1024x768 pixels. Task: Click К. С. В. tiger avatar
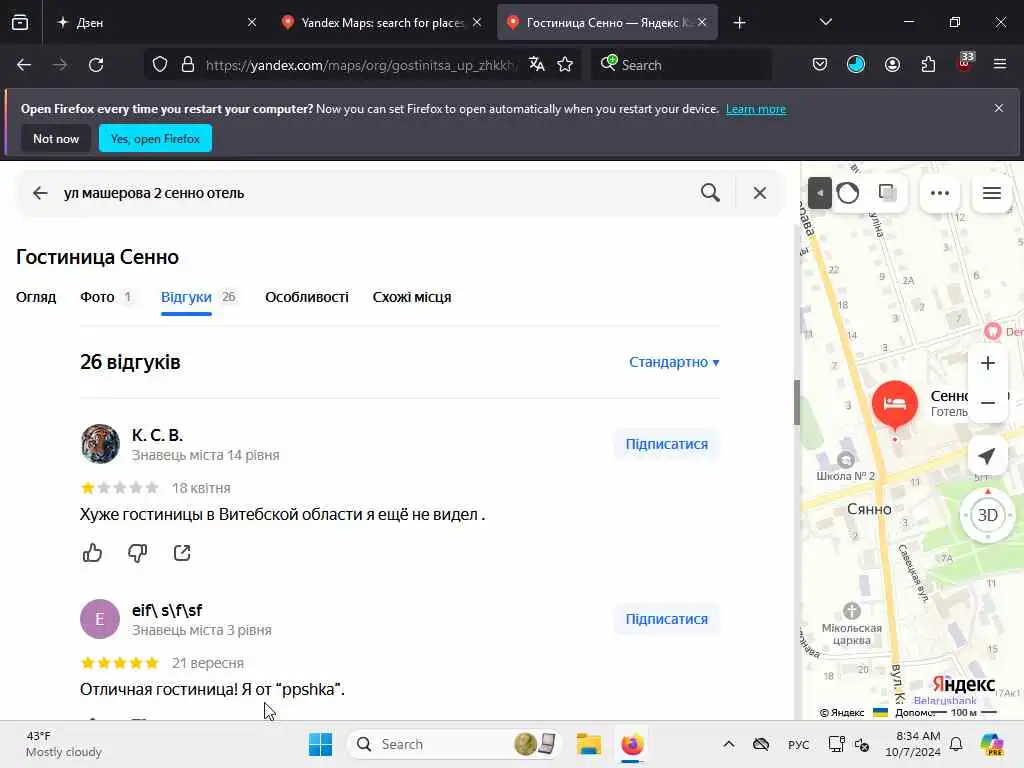point(100,444)
